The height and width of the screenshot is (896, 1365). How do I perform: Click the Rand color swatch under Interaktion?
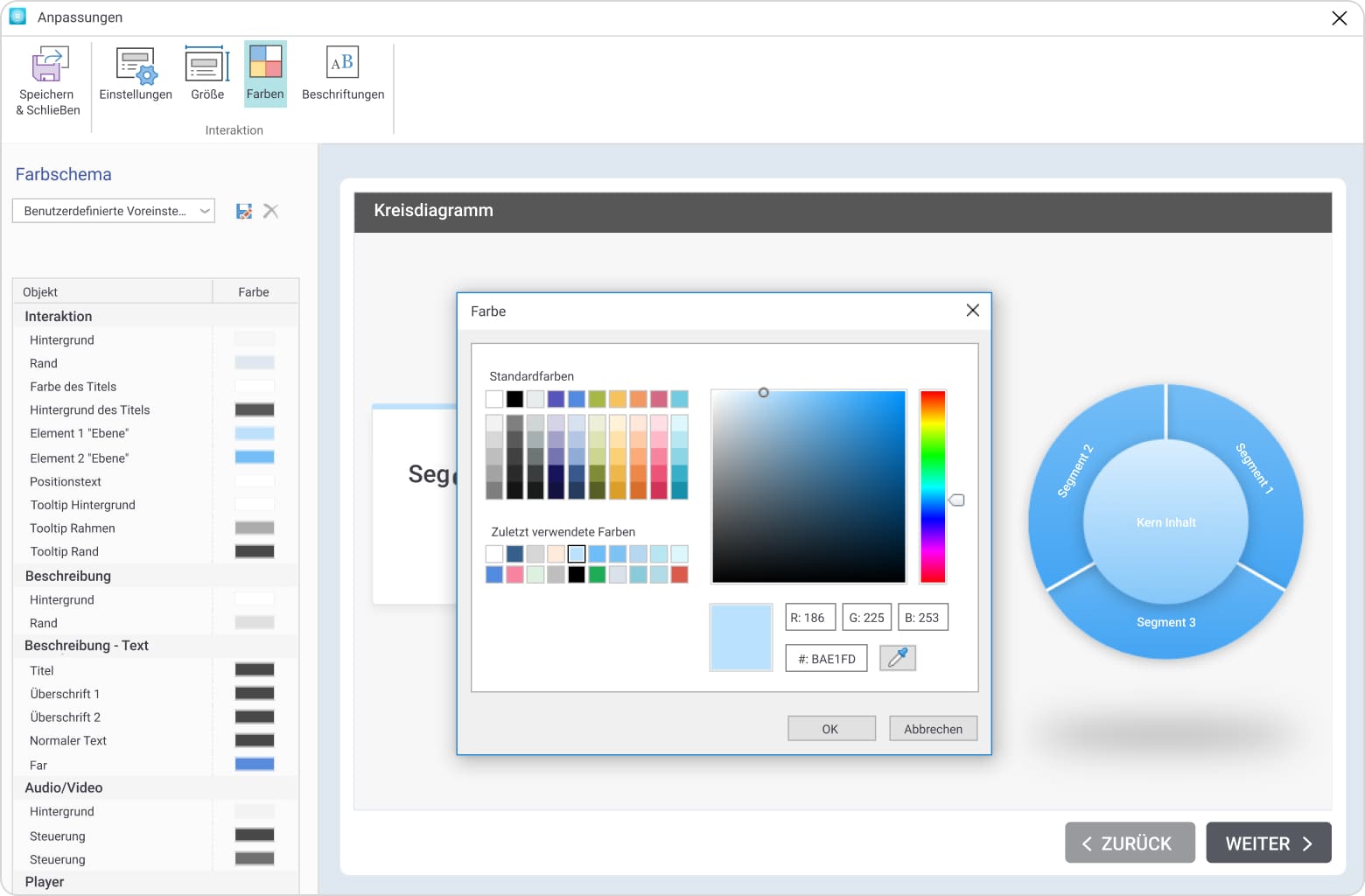click(254, 362)
